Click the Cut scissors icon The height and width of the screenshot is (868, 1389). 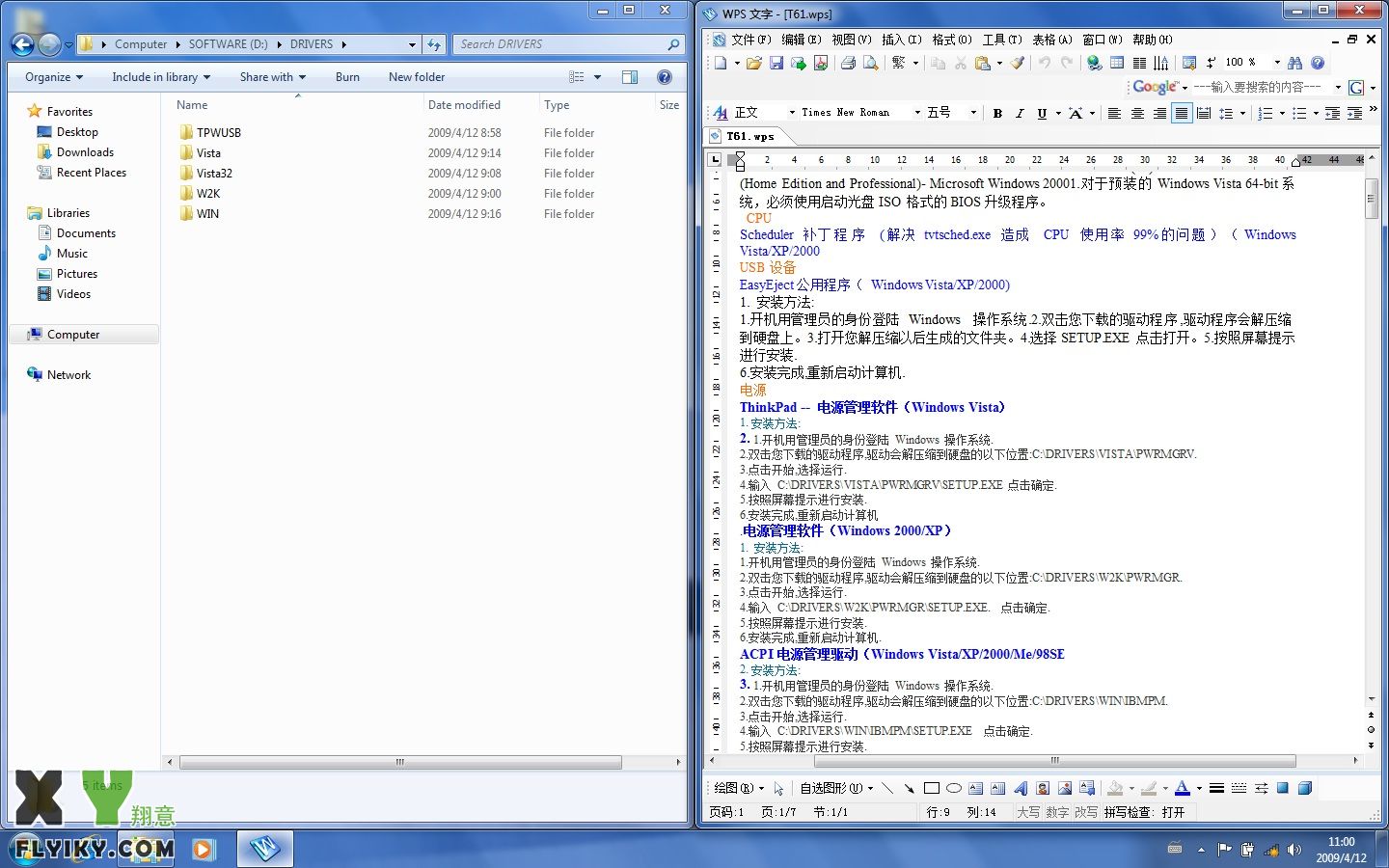[961, 63]
